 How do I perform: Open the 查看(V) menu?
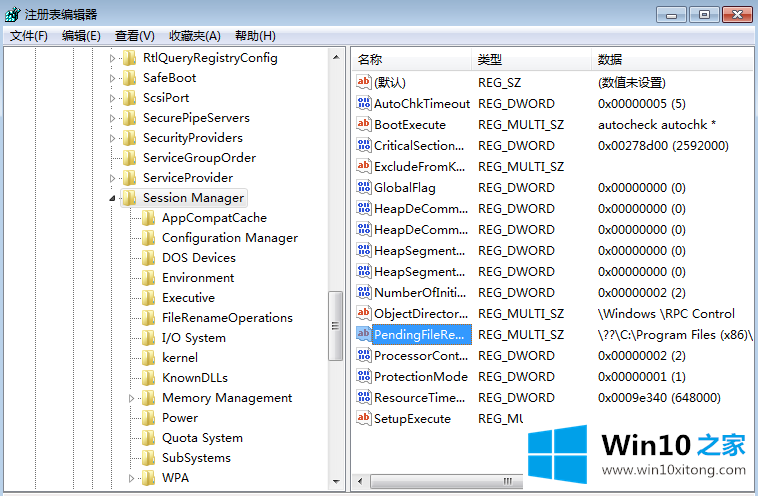point(135,36)
